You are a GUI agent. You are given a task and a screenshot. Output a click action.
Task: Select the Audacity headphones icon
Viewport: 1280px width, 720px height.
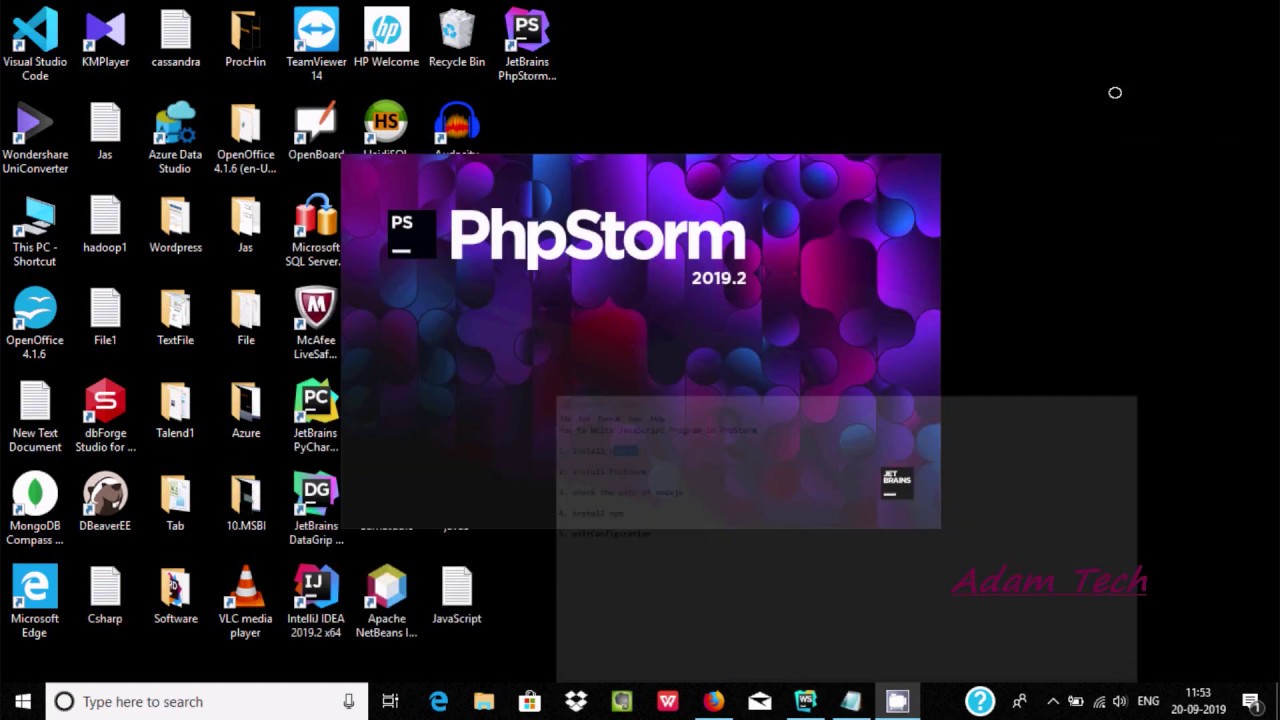(x=457, y=123)
